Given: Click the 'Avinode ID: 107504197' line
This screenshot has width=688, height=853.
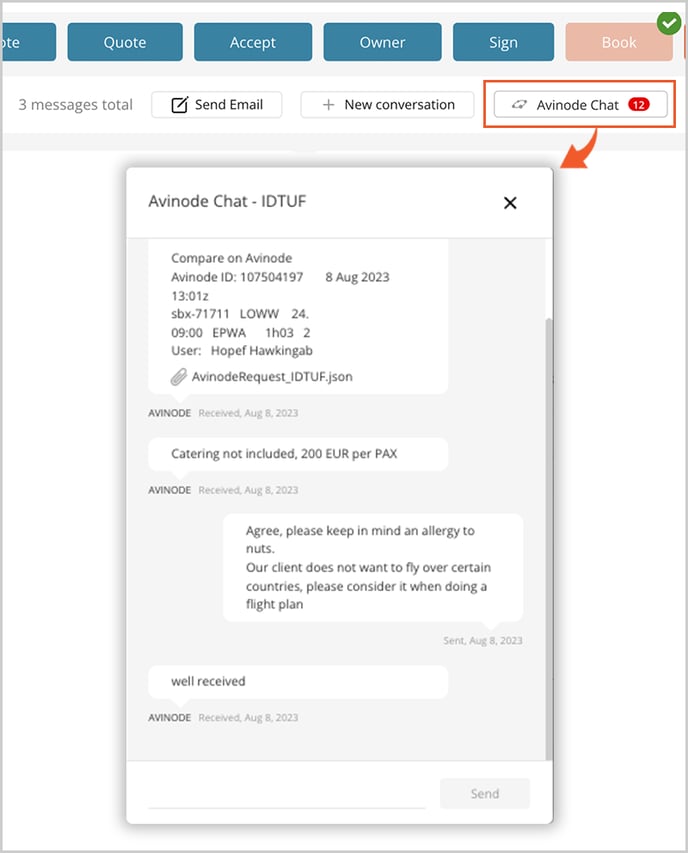Looking at the screenshot, I should [x=237, y=277].
